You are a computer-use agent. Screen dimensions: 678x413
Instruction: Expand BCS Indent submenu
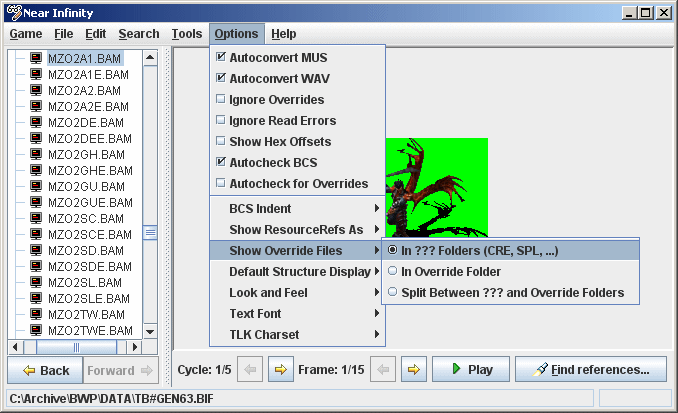click(297, 208)
